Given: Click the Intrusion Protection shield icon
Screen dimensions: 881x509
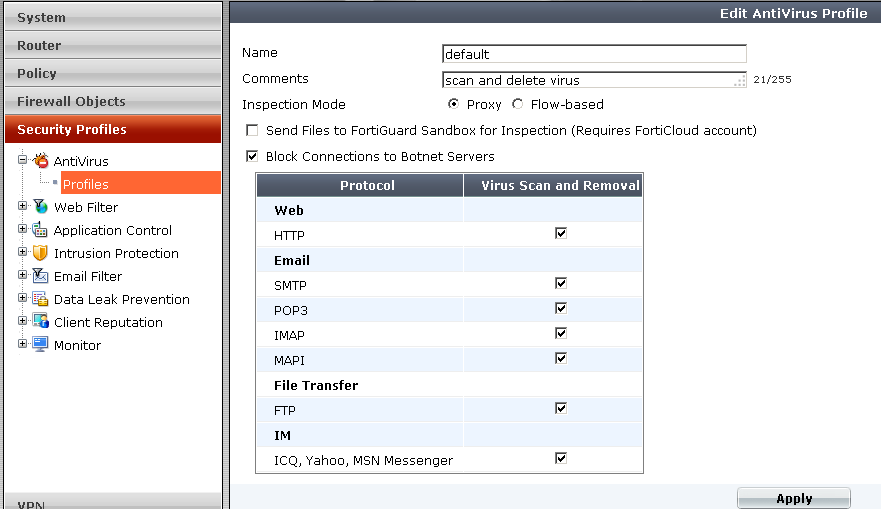Looking at the screenshot, I should (x=40, y=253).
